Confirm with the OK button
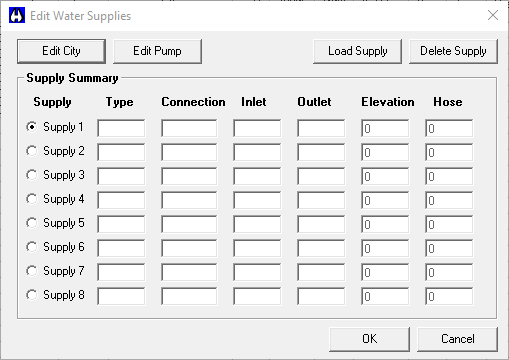This screenshot has width=509, height=360. coord(369,339)
